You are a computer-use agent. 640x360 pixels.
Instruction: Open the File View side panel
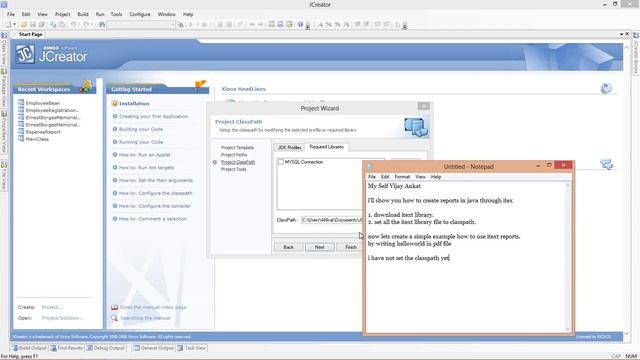point(4,176)
